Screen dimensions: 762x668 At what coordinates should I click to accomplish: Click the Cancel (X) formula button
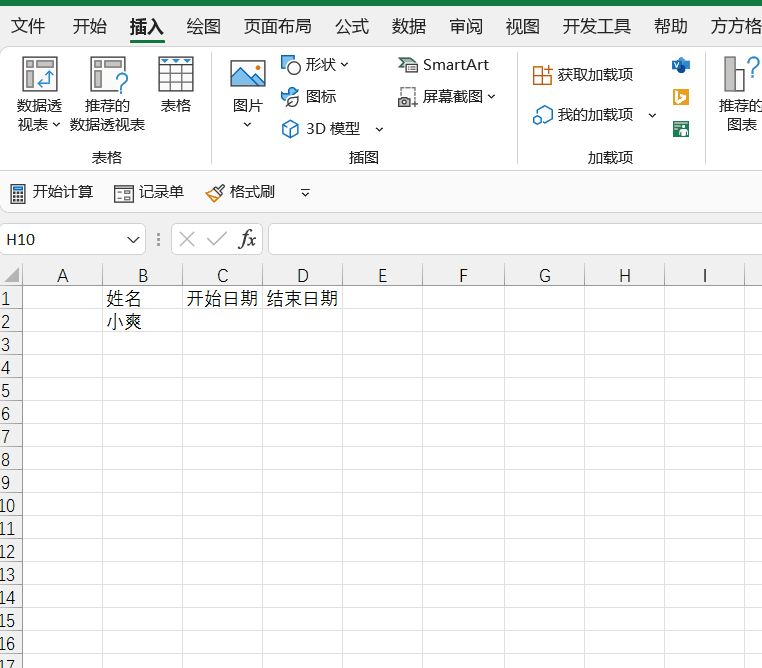click(x=187, y=239)
